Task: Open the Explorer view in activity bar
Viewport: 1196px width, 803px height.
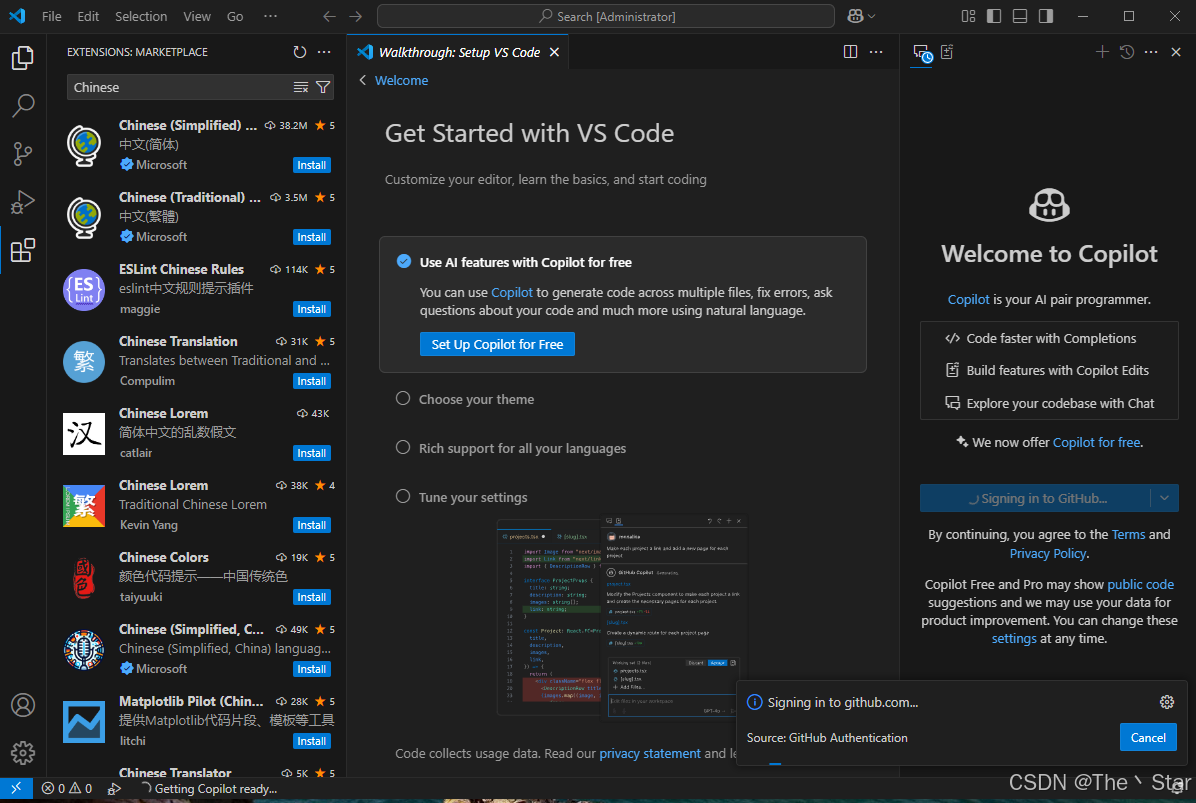Action: pos(23,58)
